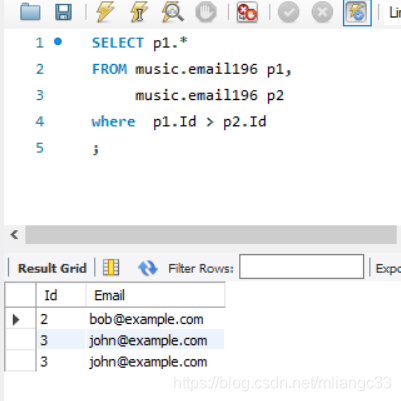This screenshot has height=401, width=401.
Task: Click the Export label in result toolbar
Action: pos(388,268)
